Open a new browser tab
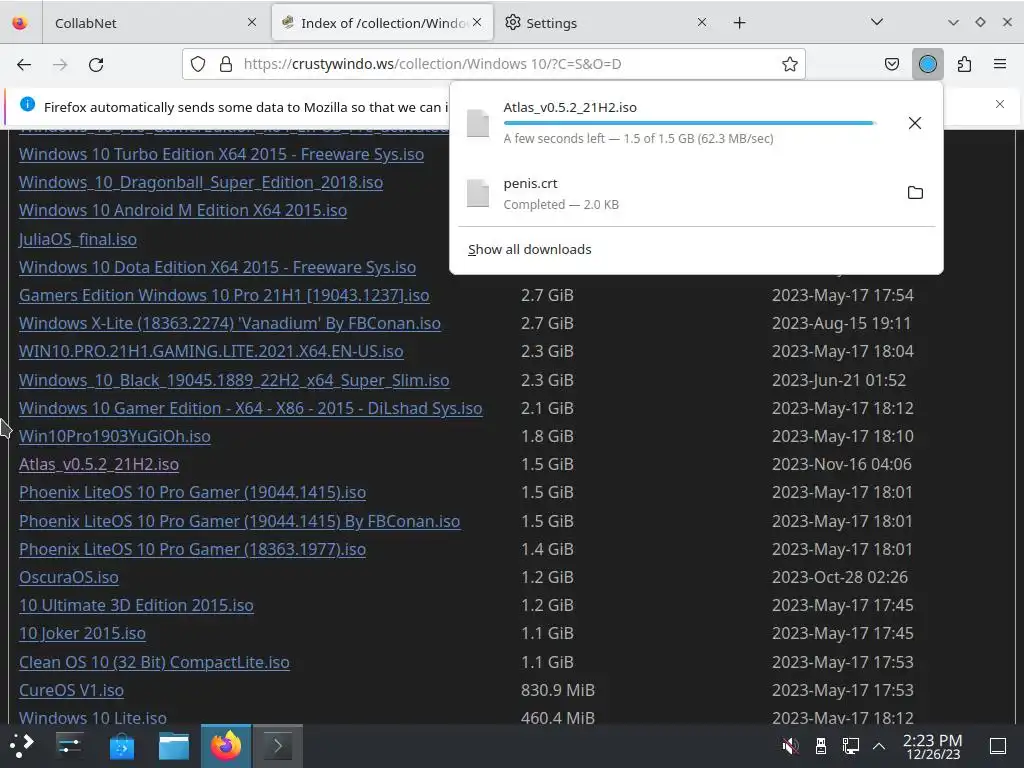 739,23
